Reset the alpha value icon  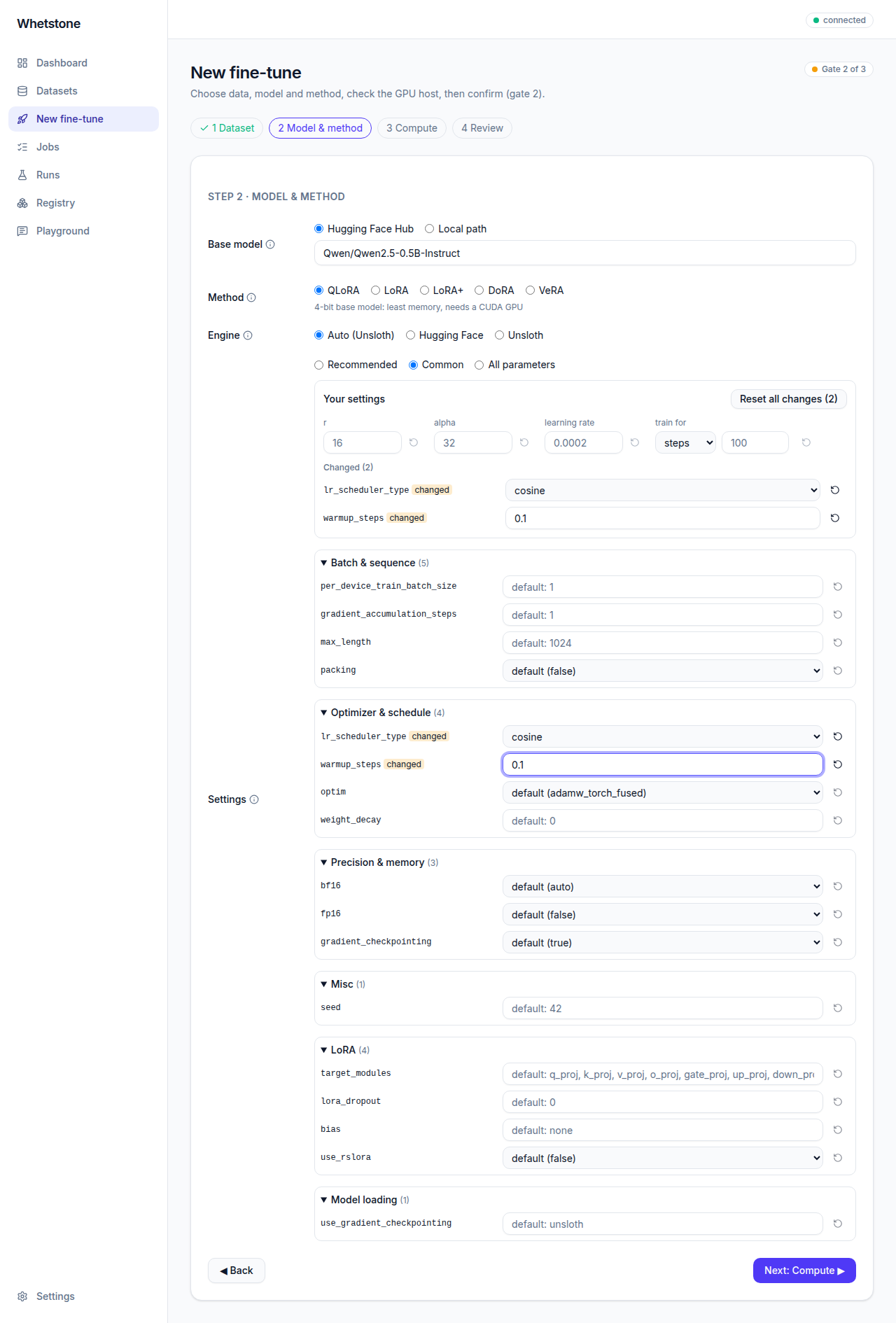(524, 442)
